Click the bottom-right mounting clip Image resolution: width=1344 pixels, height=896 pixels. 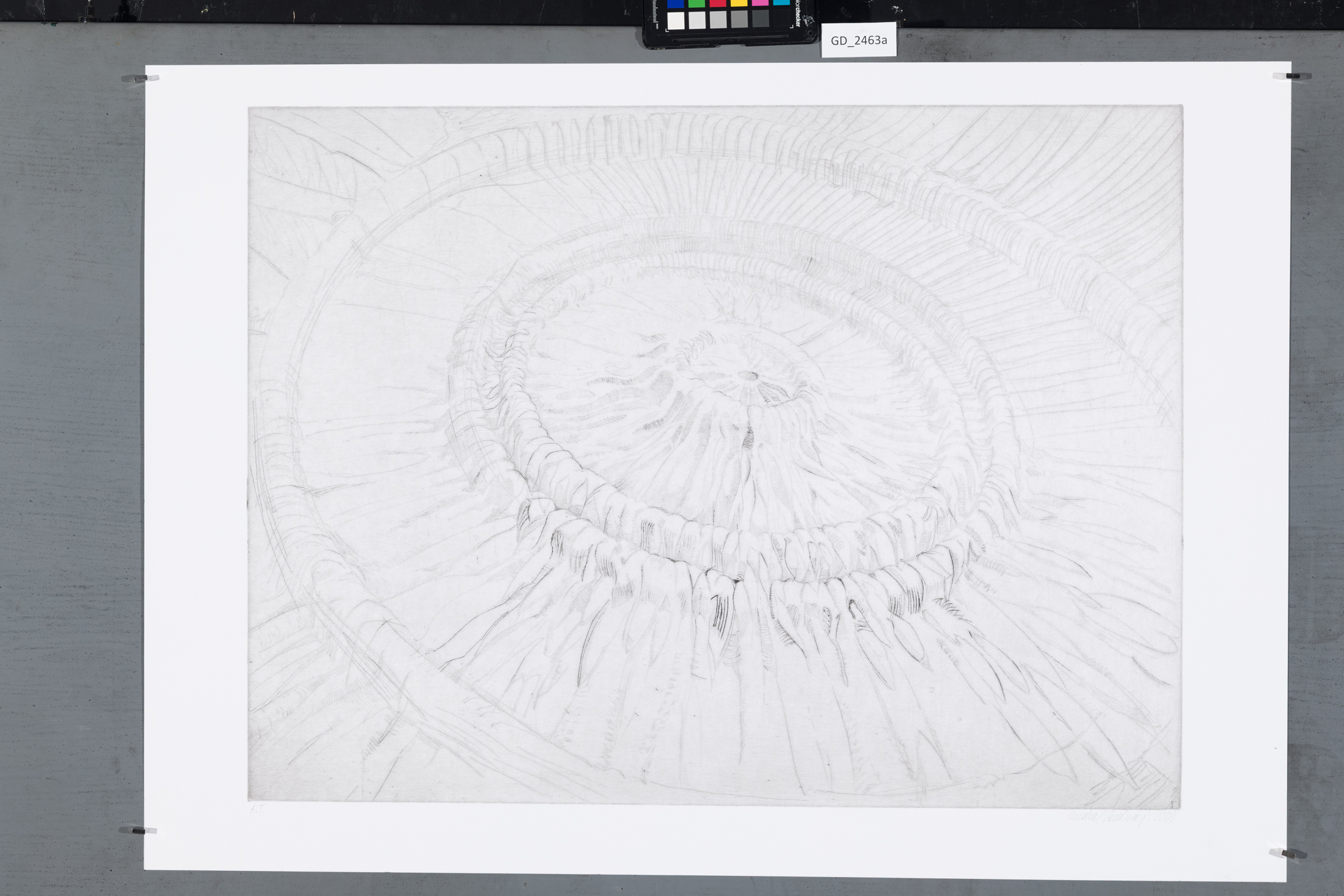[1288, 853]
